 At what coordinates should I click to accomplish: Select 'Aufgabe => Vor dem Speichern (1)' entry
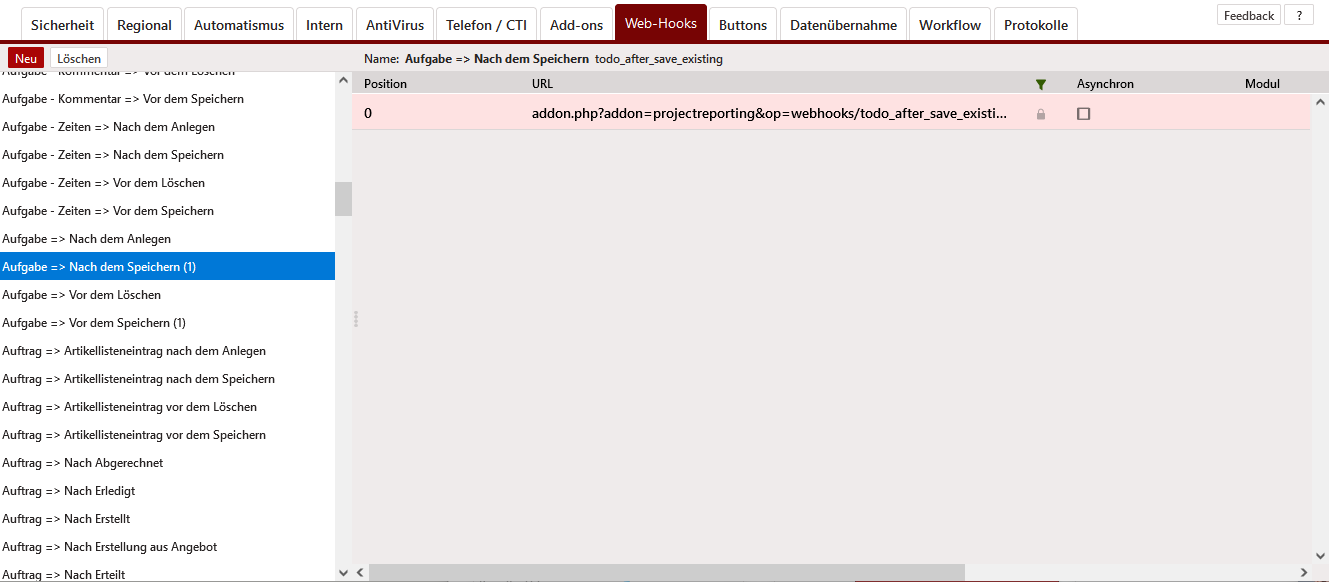[x=94, y=323]
